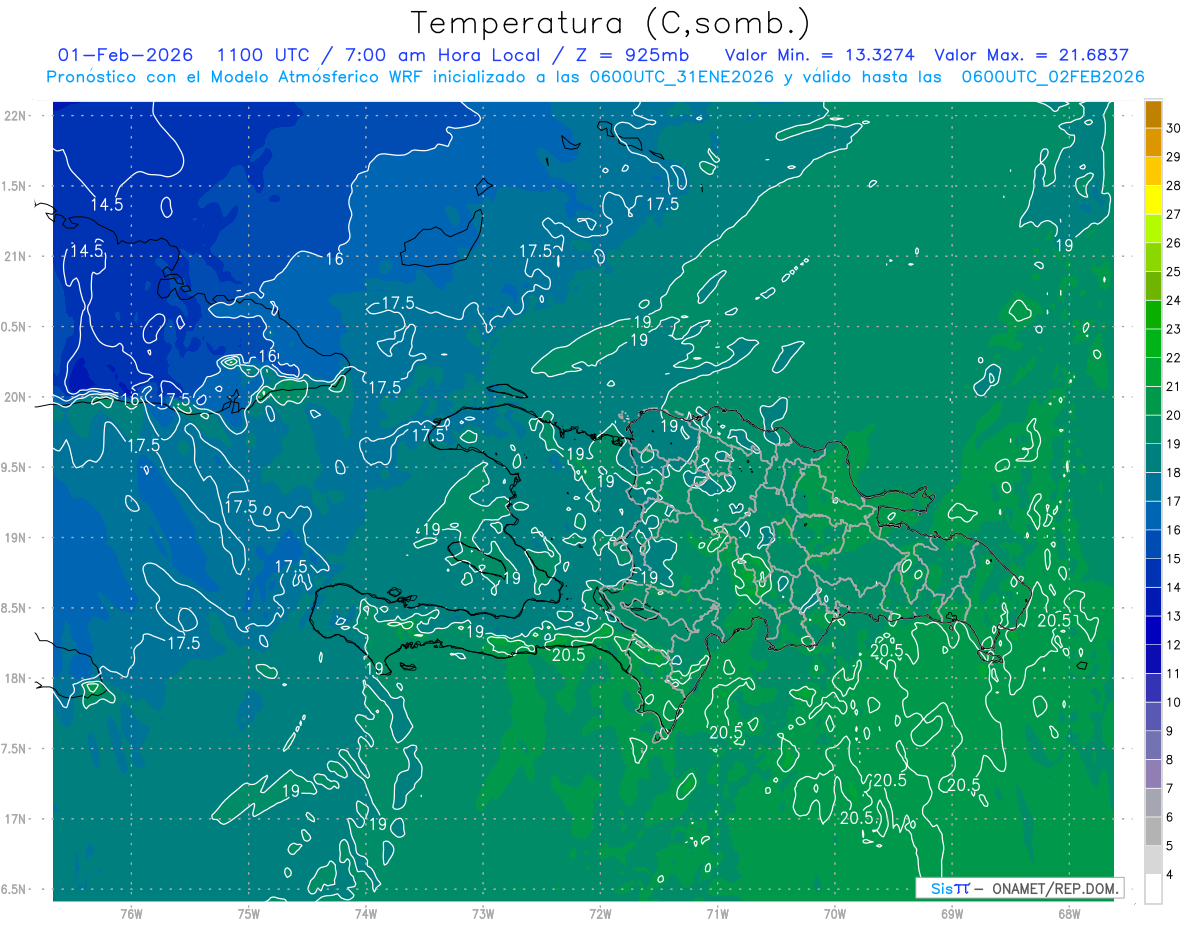Click the yellow swatch between 27 and 28

tap(1153, 200)
